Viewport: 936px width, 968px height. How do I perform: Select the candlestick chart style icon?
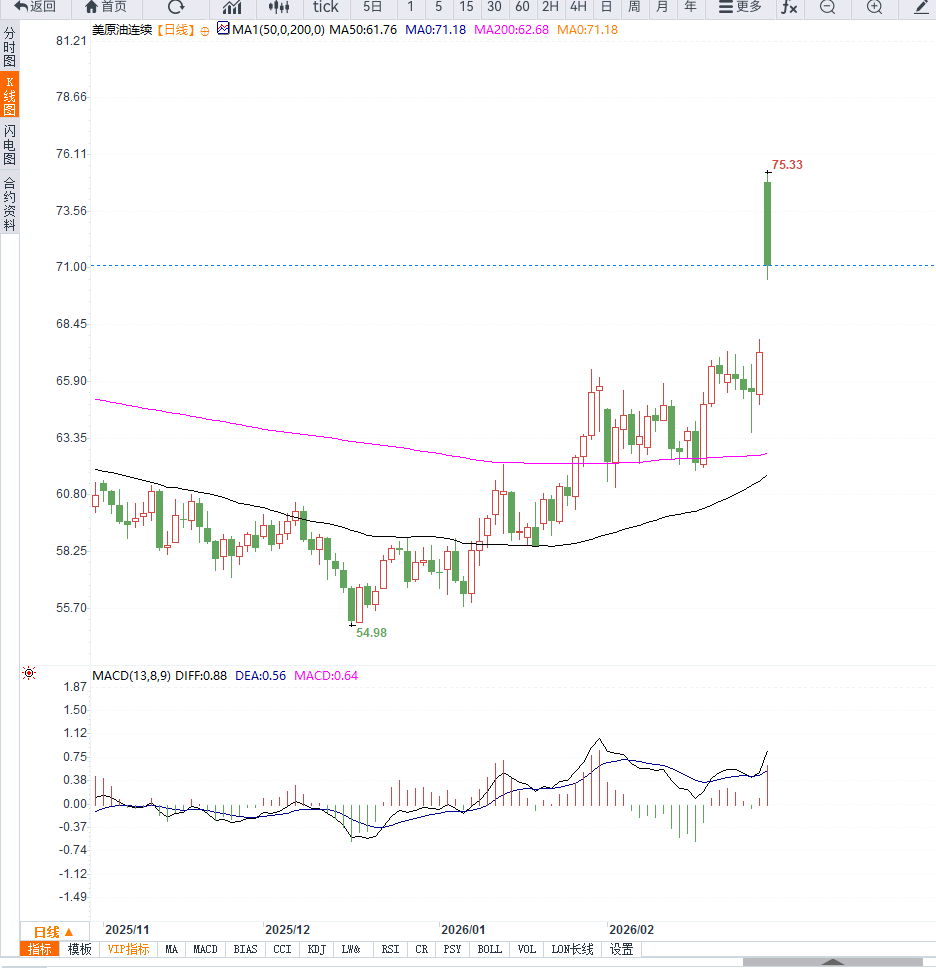coord(279,7)
